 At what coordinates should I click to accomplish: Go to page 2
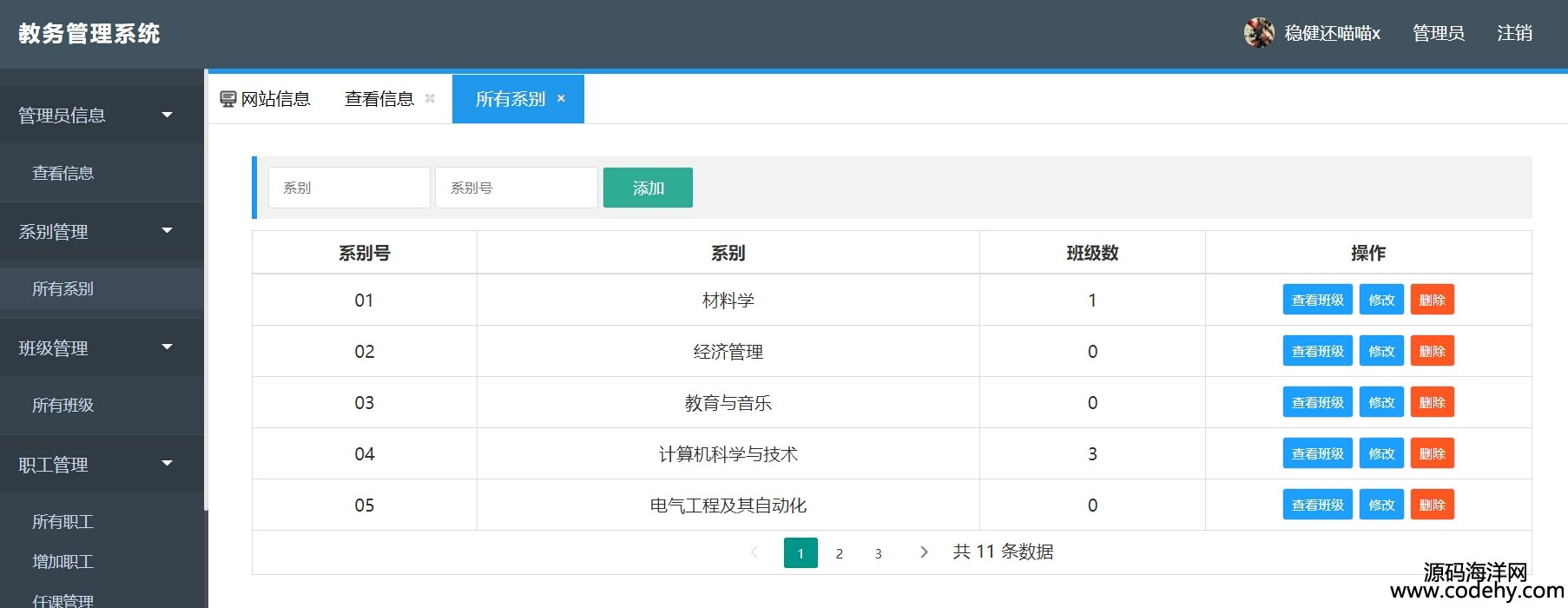click(x=840, y=552)
